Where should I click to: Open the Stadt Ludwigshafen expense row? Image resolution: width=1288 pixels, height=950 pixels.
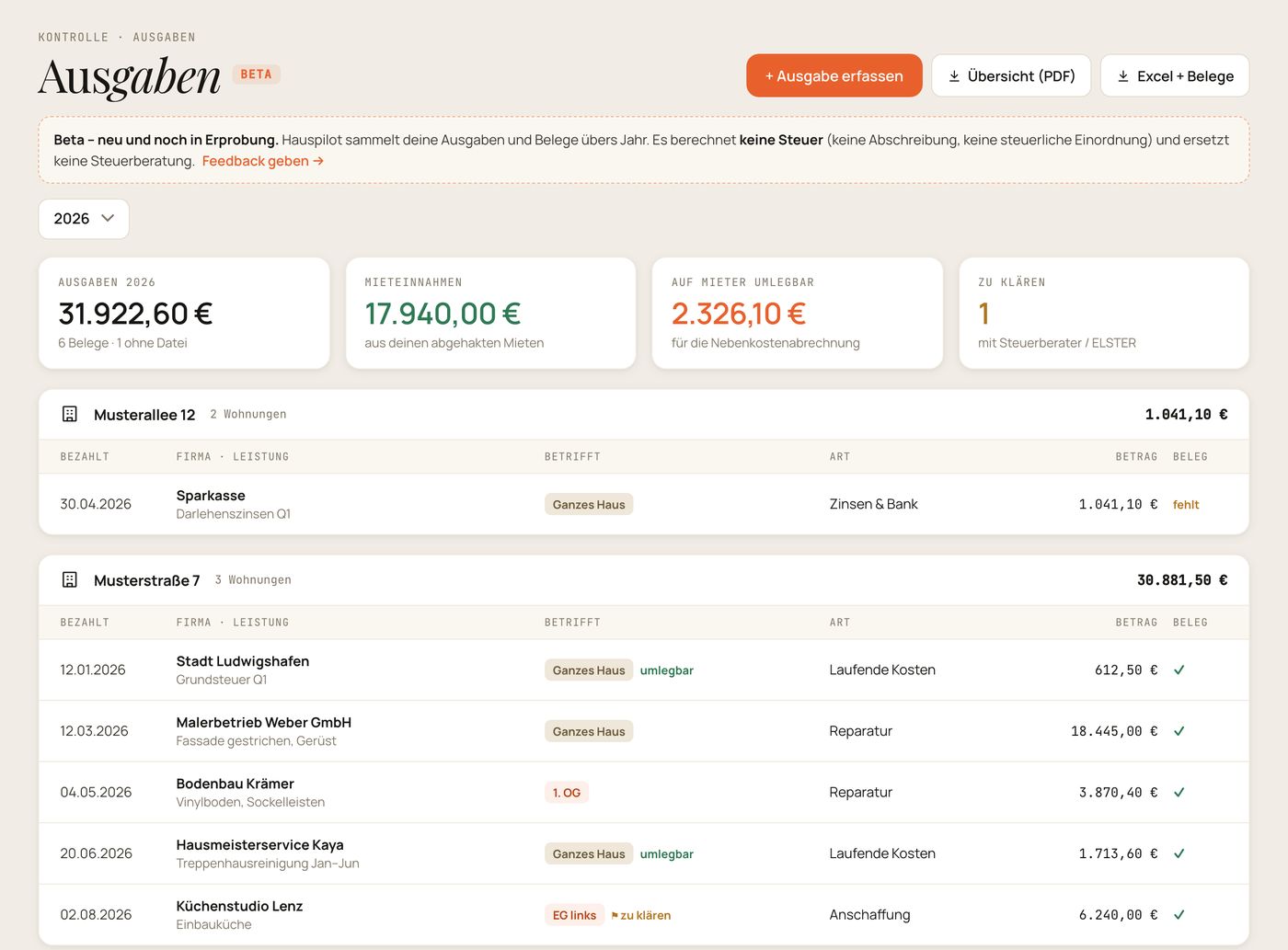(644, 670)
